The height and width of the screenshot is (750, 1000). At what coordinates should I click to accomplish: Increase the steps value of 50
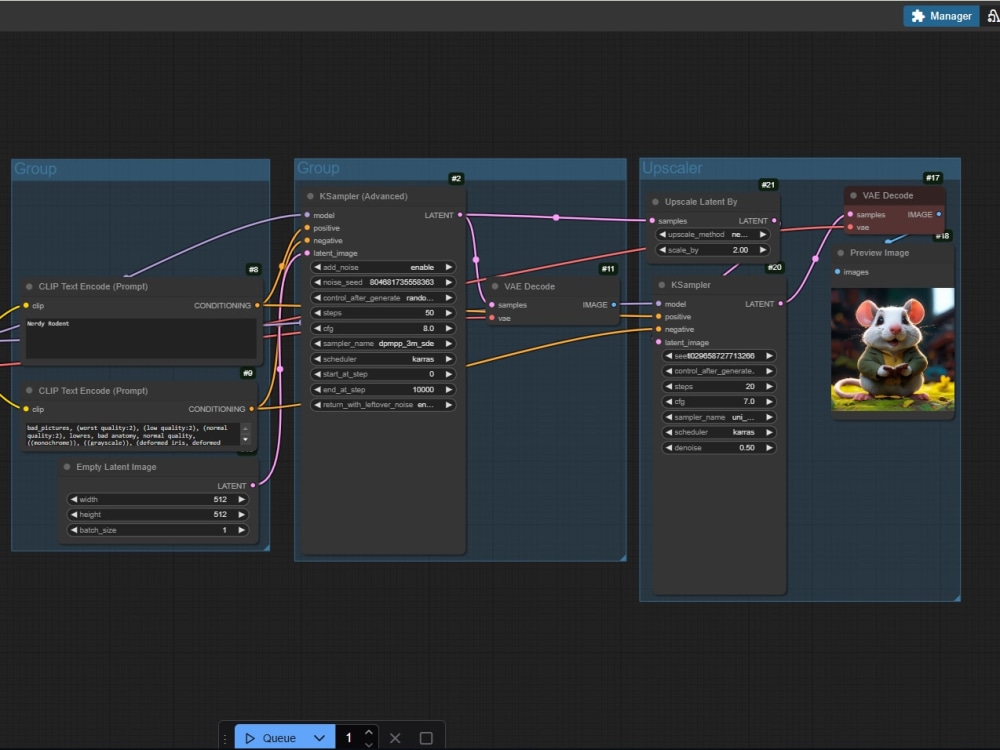point(448,313)
